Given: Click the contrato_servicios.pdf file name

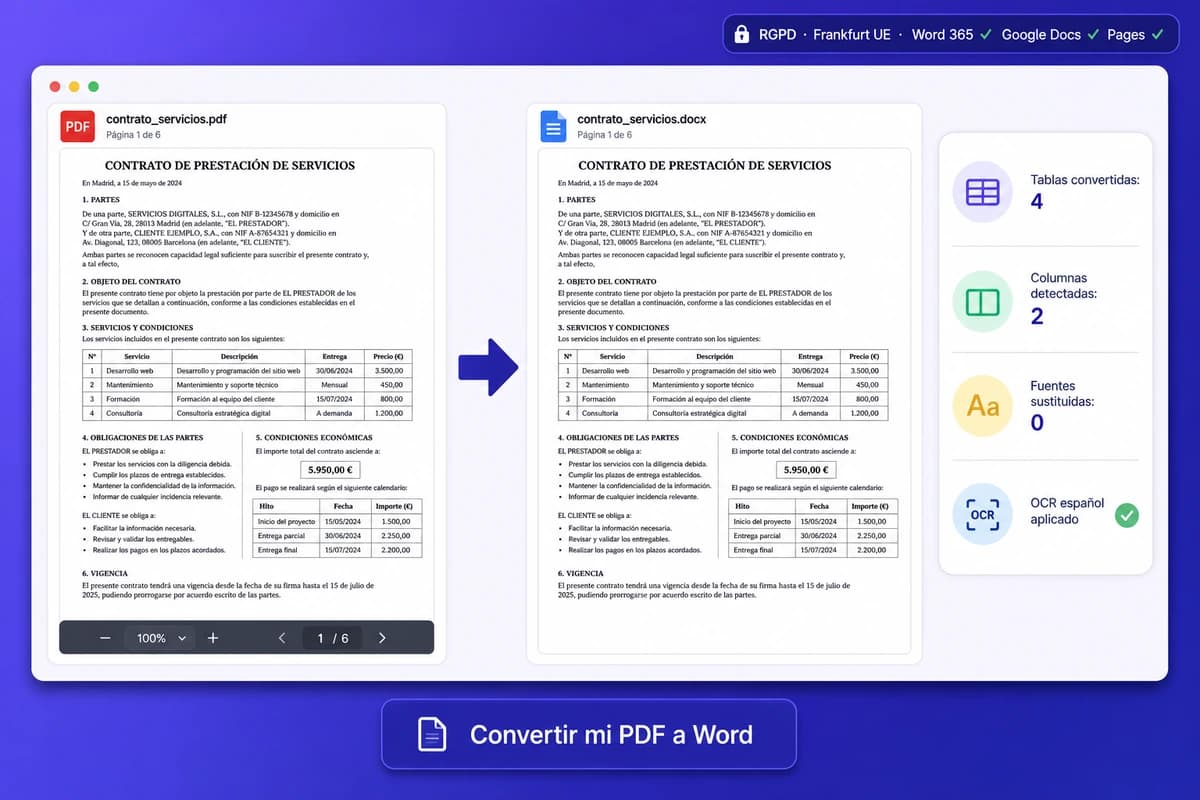Looking at the screenshot, I should (x=166, y=119).
